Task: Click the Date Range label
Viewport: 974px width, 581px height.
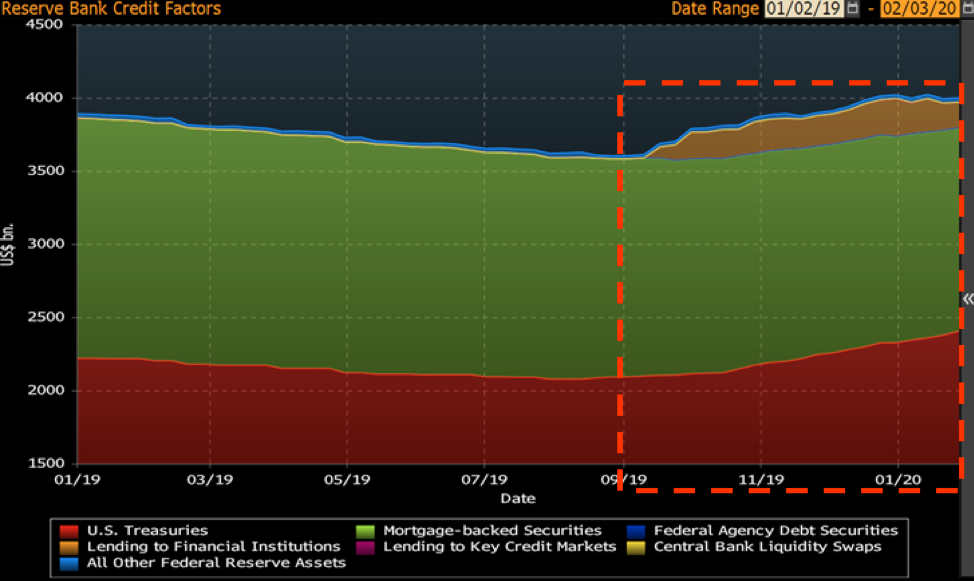Action: coord(717,9)
